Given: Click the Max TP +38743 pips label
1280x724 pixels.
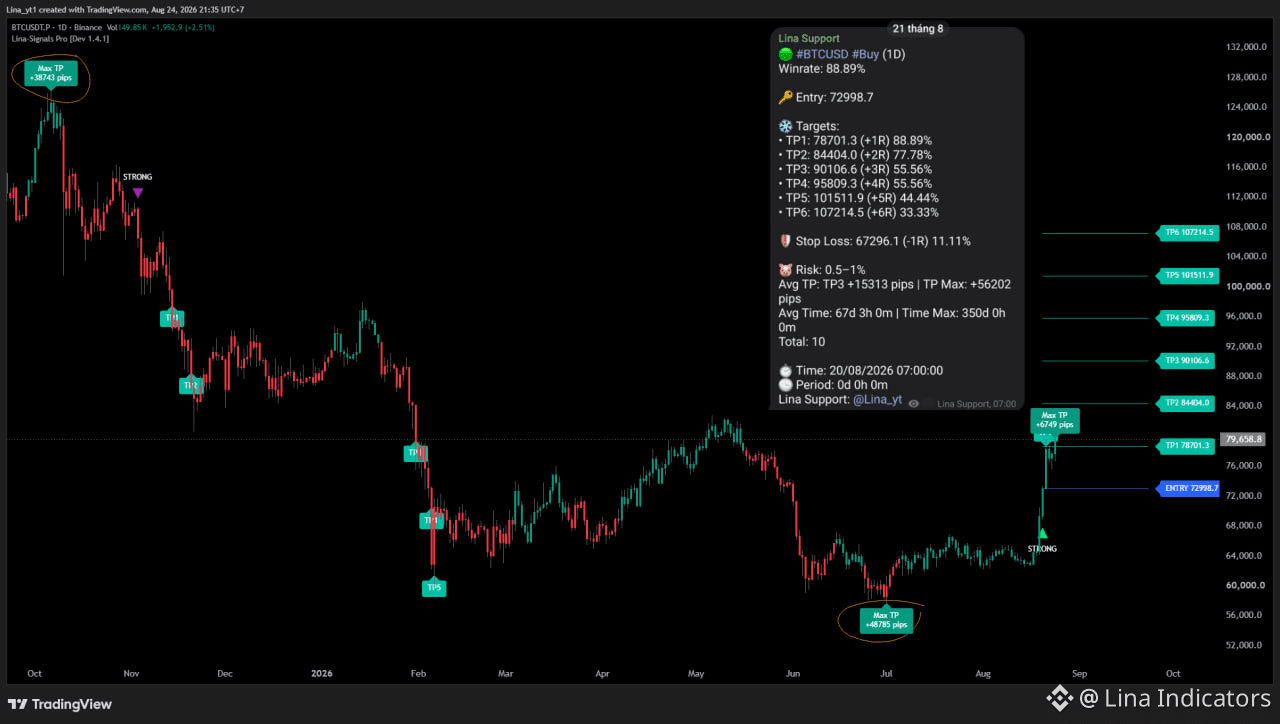Looking at the screenshot, I should pos(51,73).
